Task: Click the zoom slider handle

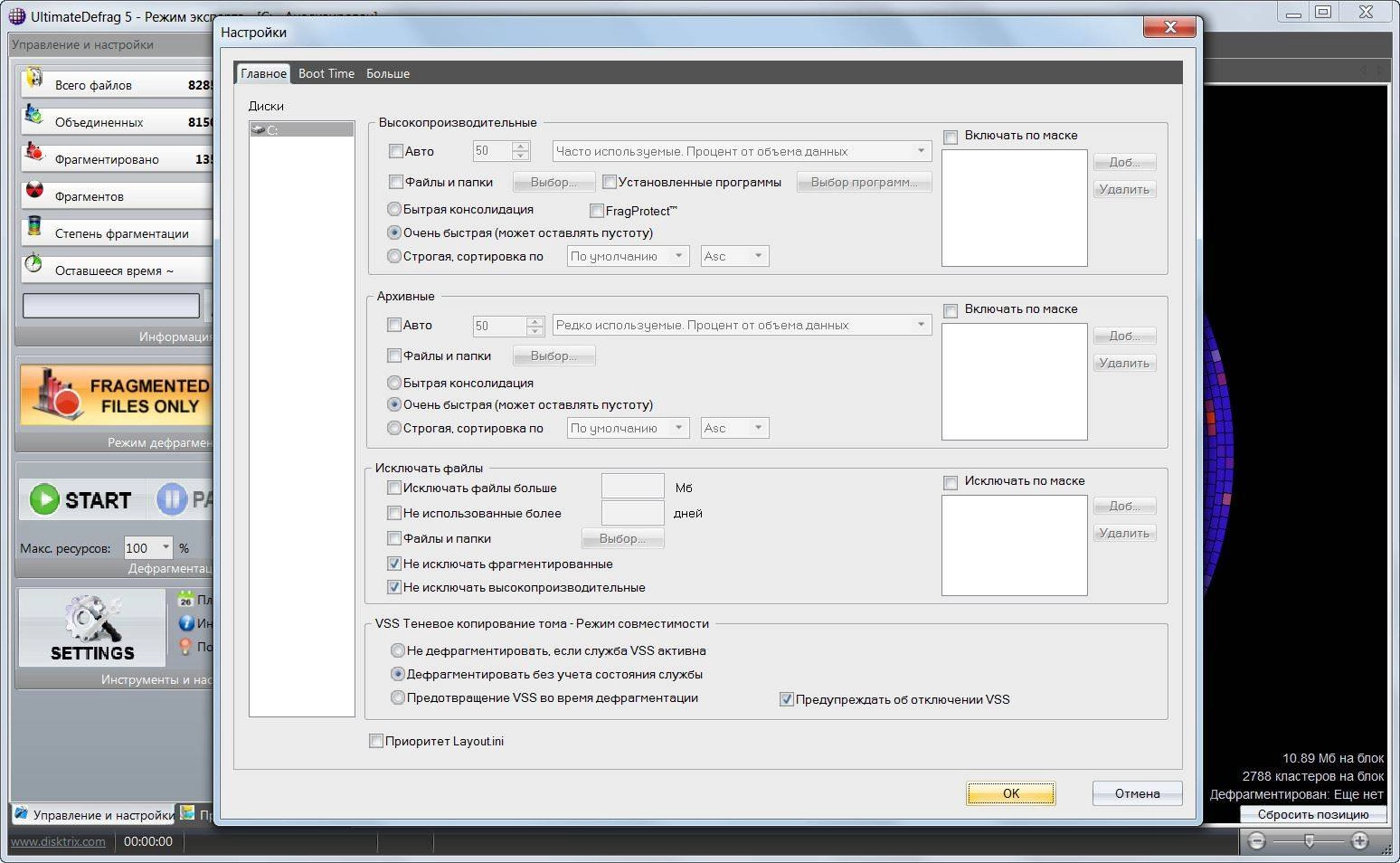Action: pos(1309,841)
